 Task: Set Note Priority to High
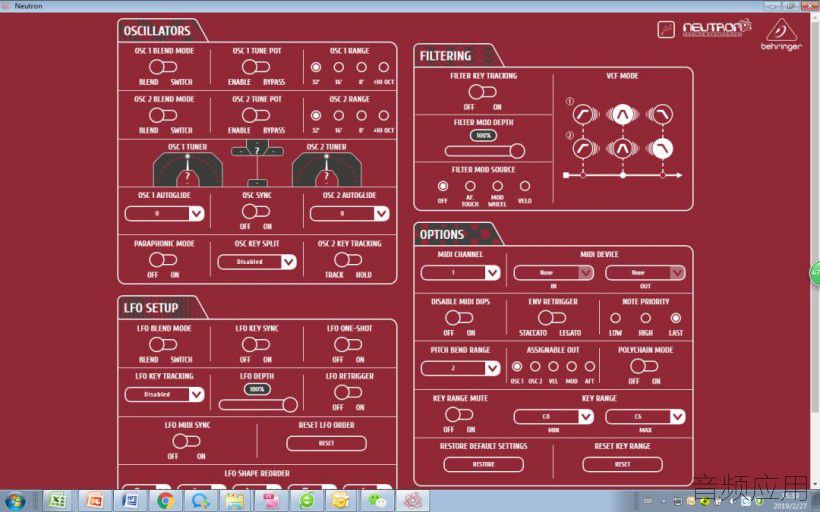pyautogui.click(x=645, y=318)
